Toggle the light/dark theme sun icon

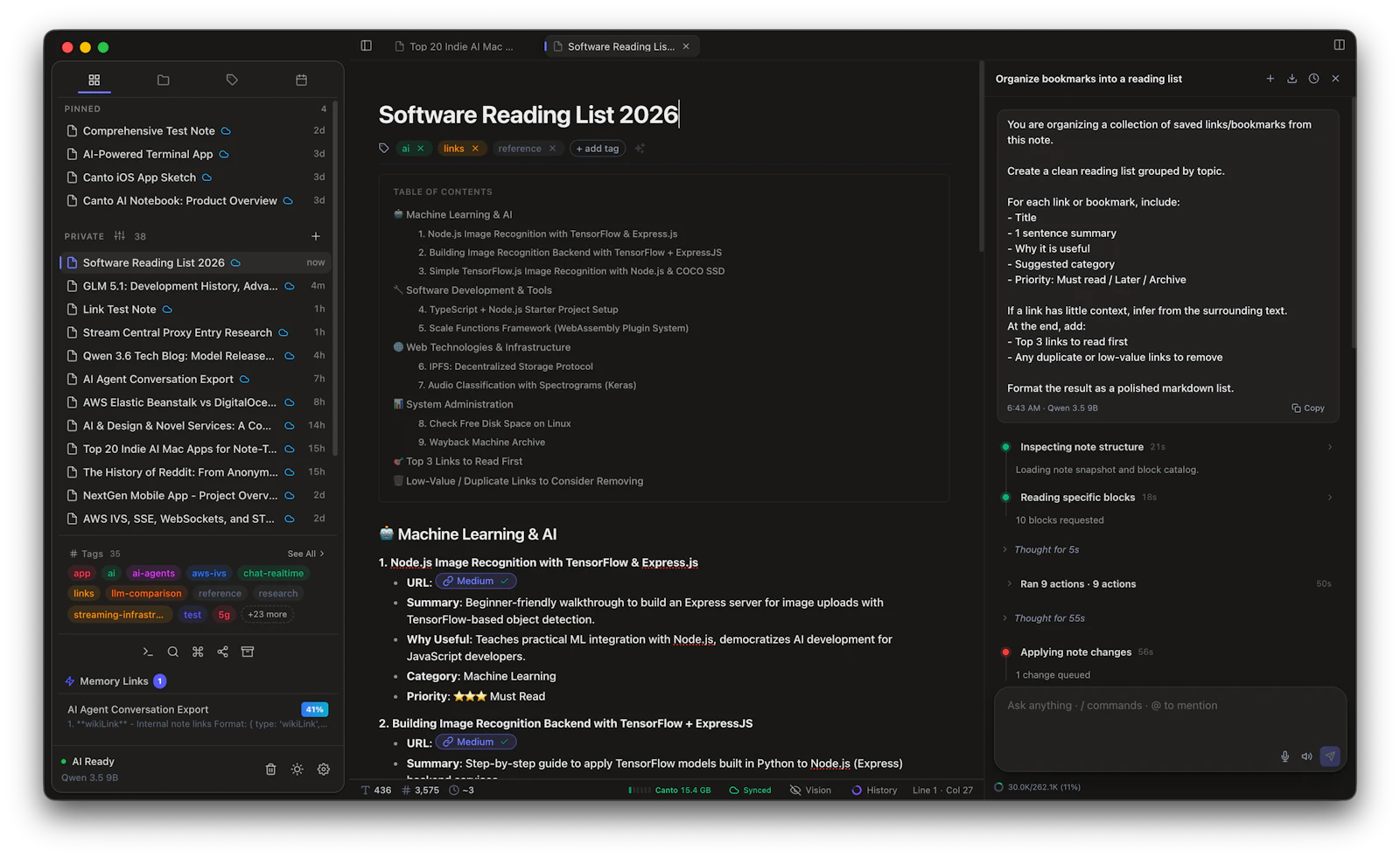[297, 769]
